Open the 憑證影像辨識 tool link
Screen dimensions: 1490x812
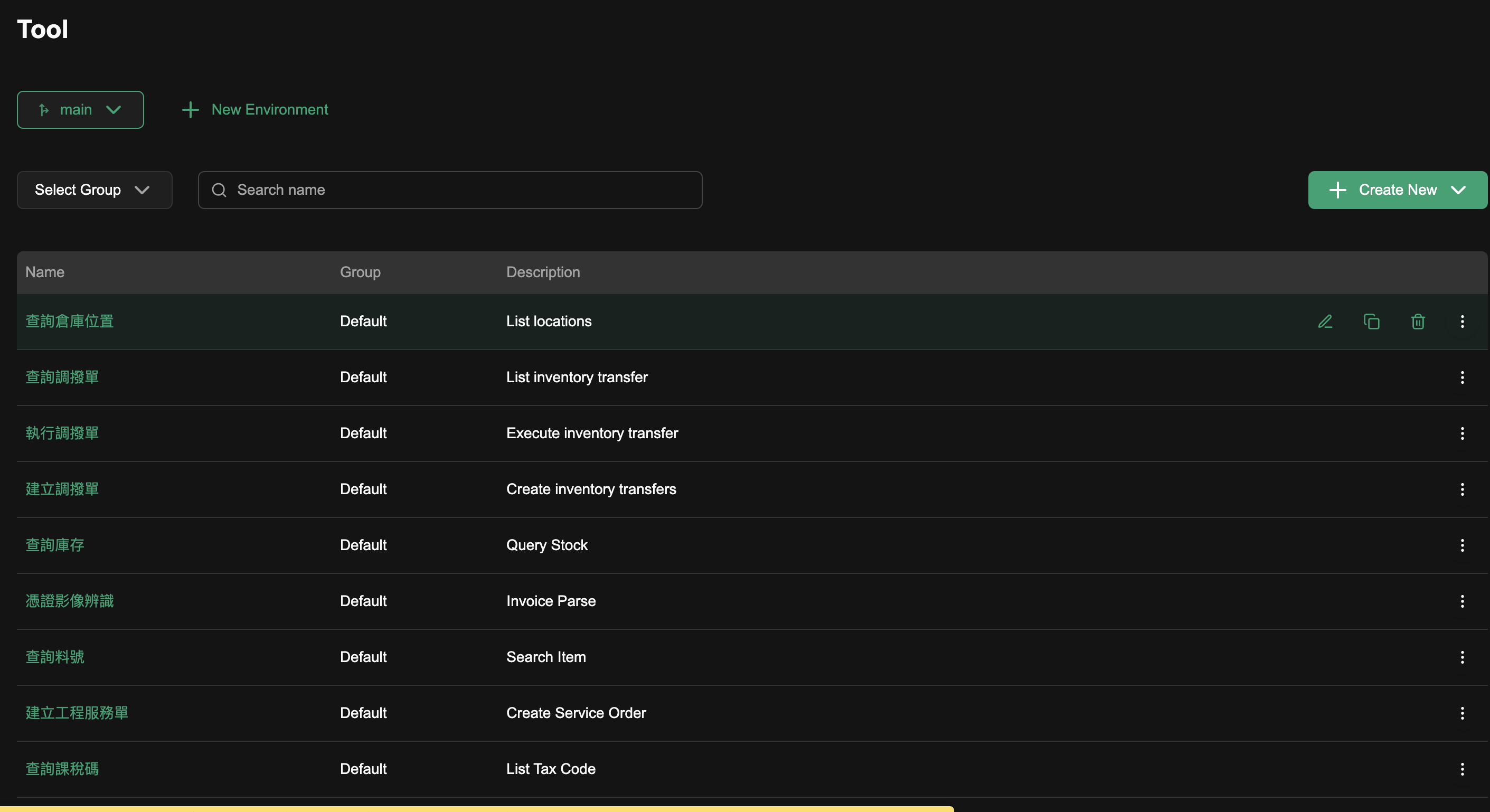tap(69, 601)
